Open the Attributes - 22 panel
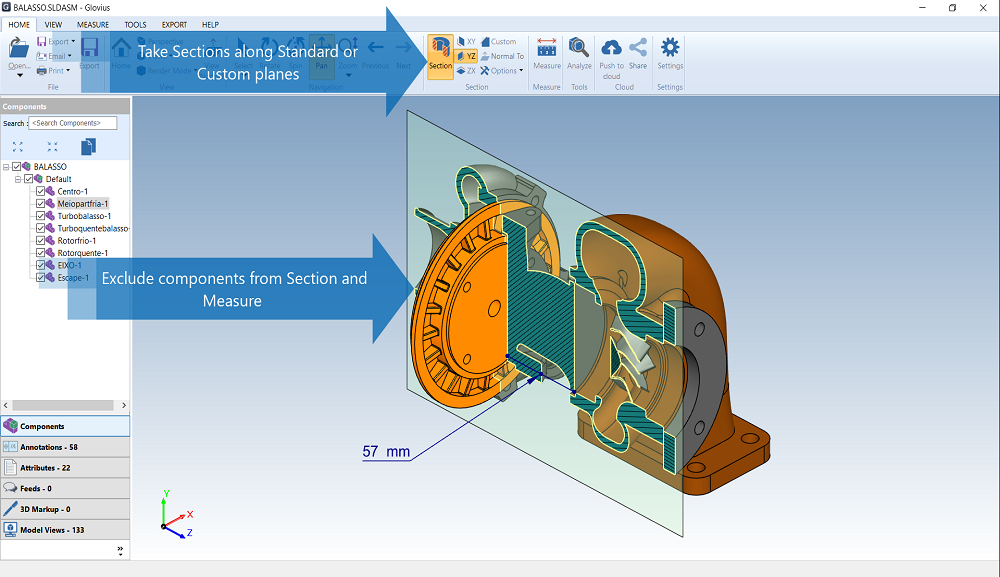 (x=65, y=467)
